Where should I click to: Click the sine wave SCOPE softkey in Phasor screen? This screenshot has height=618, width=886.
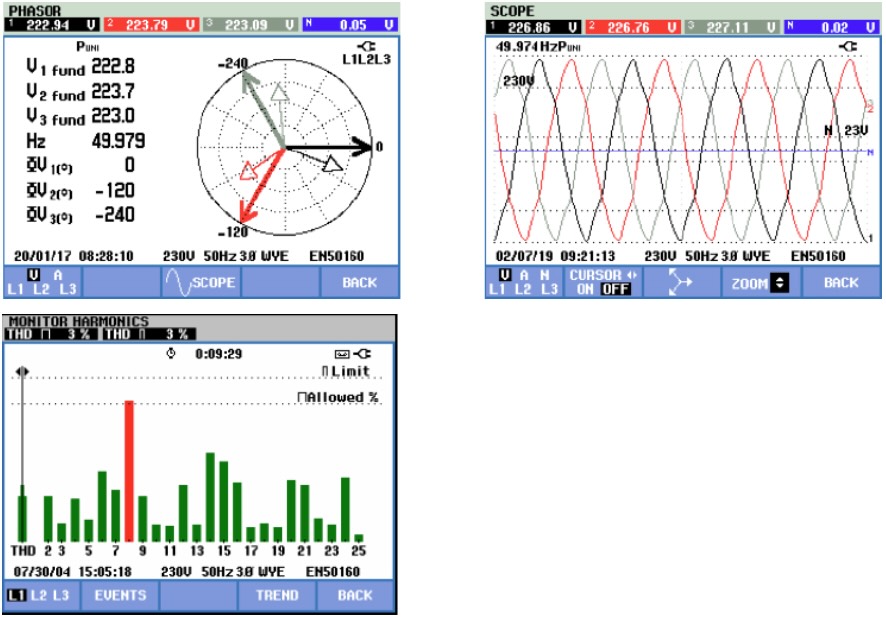[200, 282]
